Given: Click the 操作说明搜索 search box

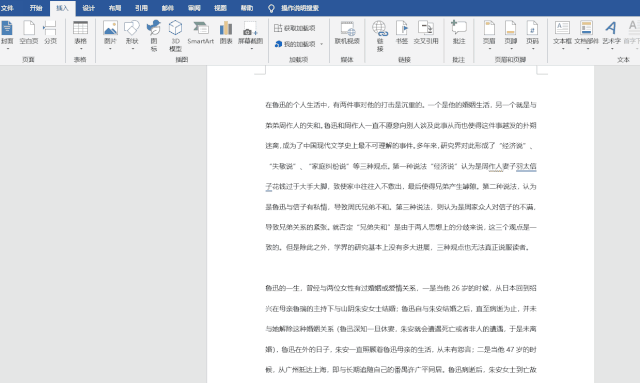Looking at the screenshot, I should (300, 8).
